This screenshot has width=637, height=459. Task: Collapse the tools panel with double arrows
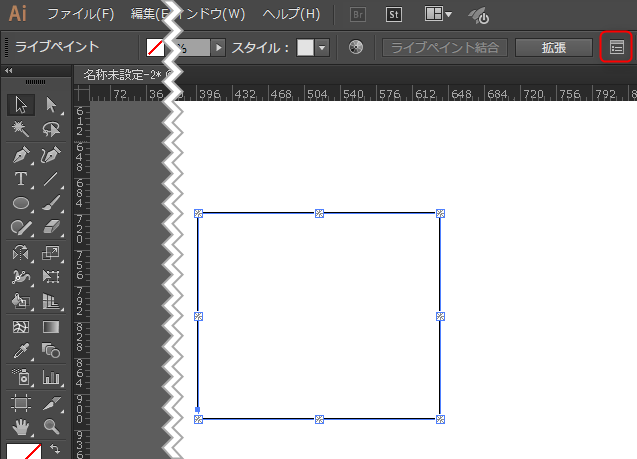pyautogui.click(x=8, y=72)
